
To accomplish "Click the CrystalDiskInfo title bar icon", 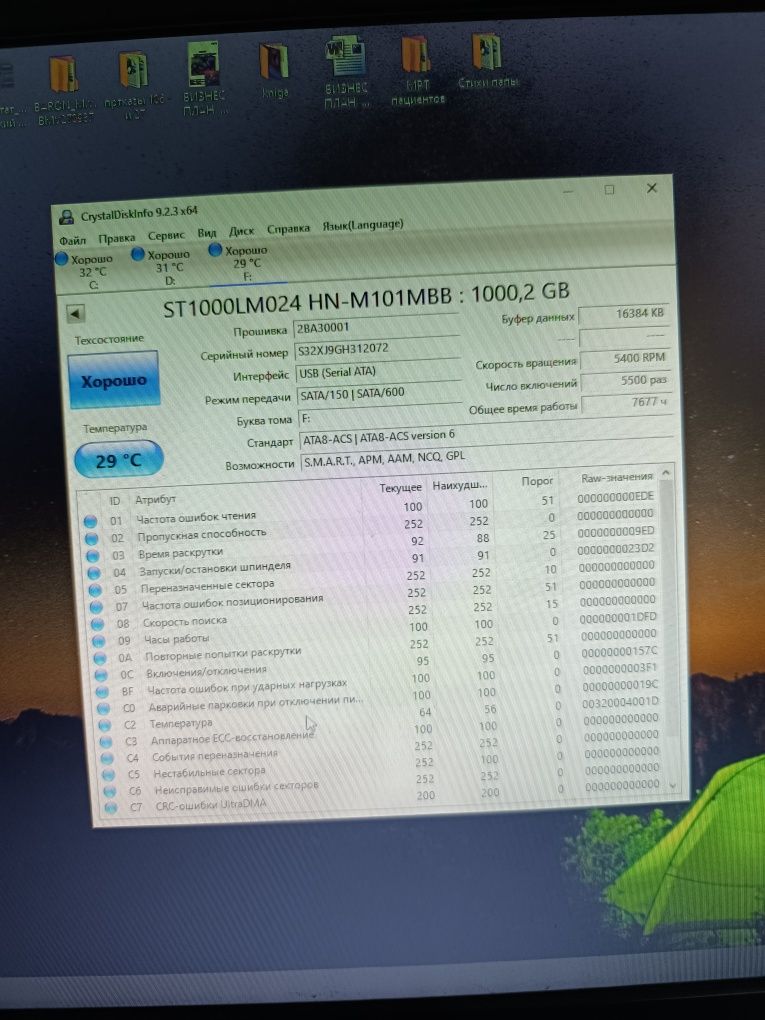I will (66, 217).
